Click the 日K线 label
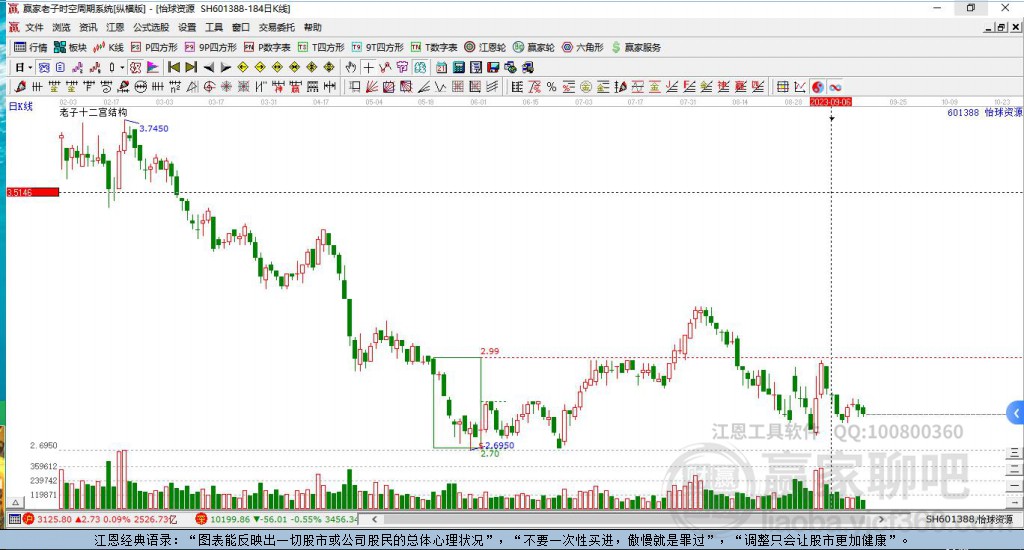The image size is (1024, 550). click(21, 106)
